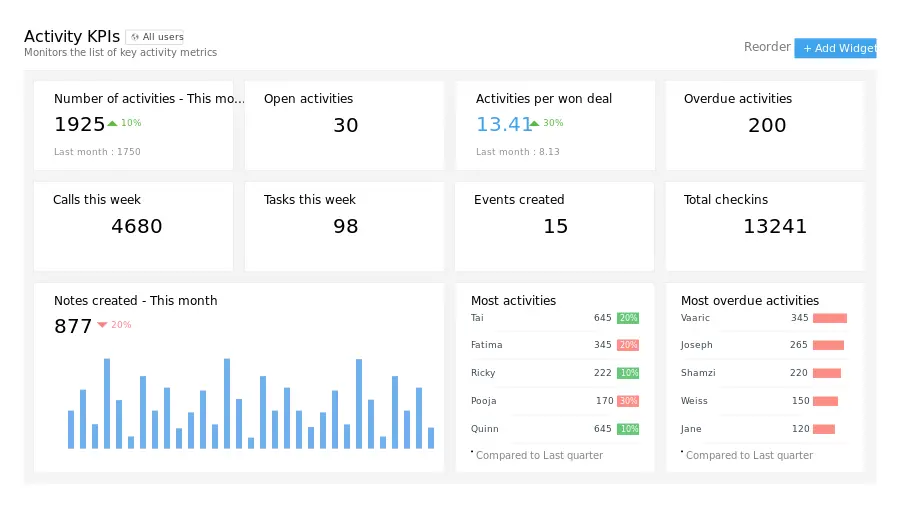Click Pooja in Most activities
The image size is (900, 510).
[x=483, y=401]
